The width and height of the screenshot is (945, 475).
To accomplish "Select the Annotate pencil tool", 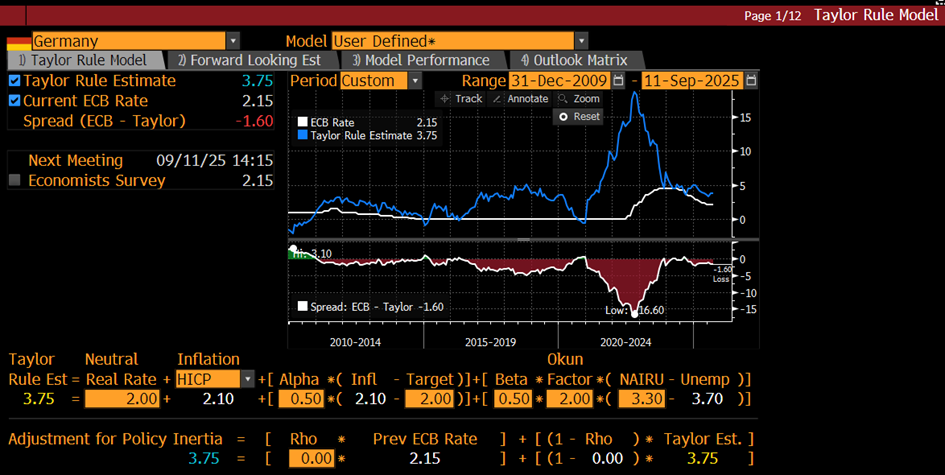I will tap(521, 99).
